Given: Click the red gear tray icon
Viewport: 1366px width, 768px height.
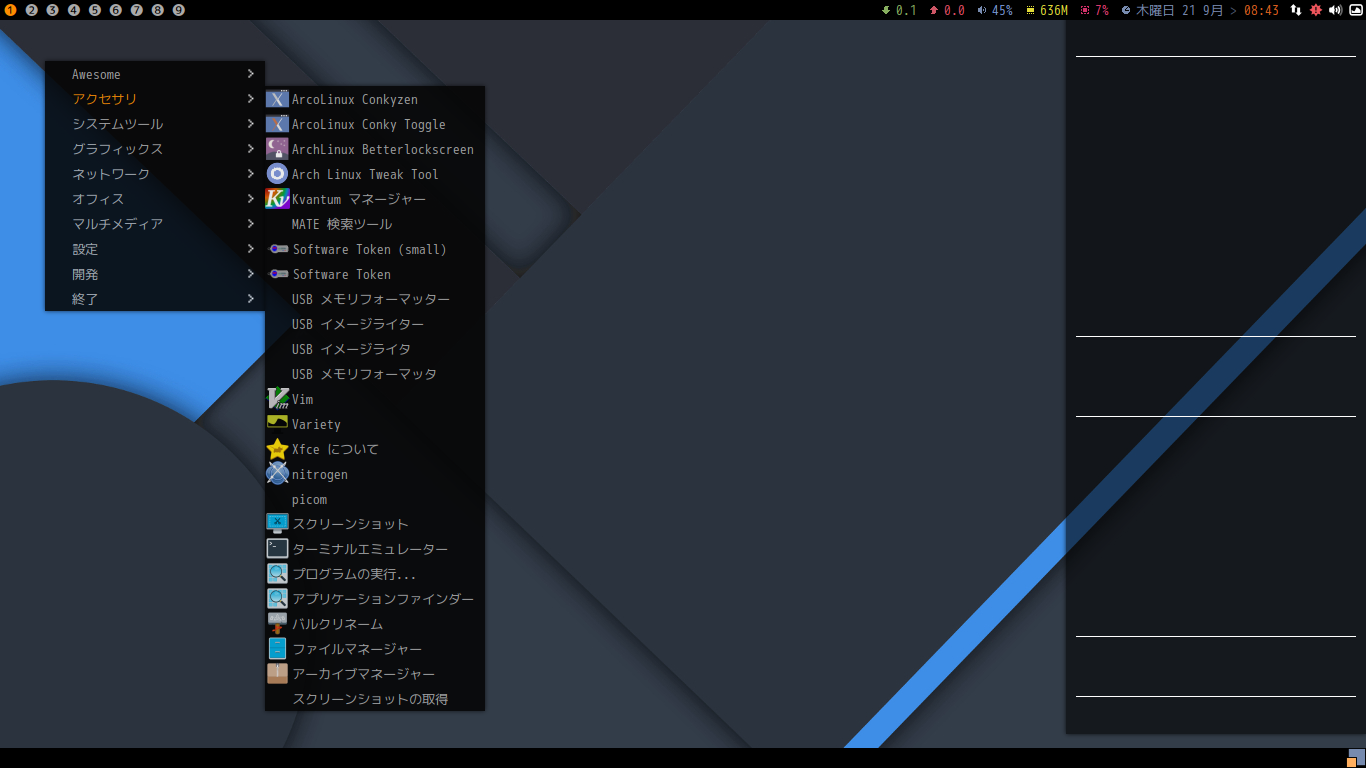Looking at the screenshot, I should tap(1316, 10).
